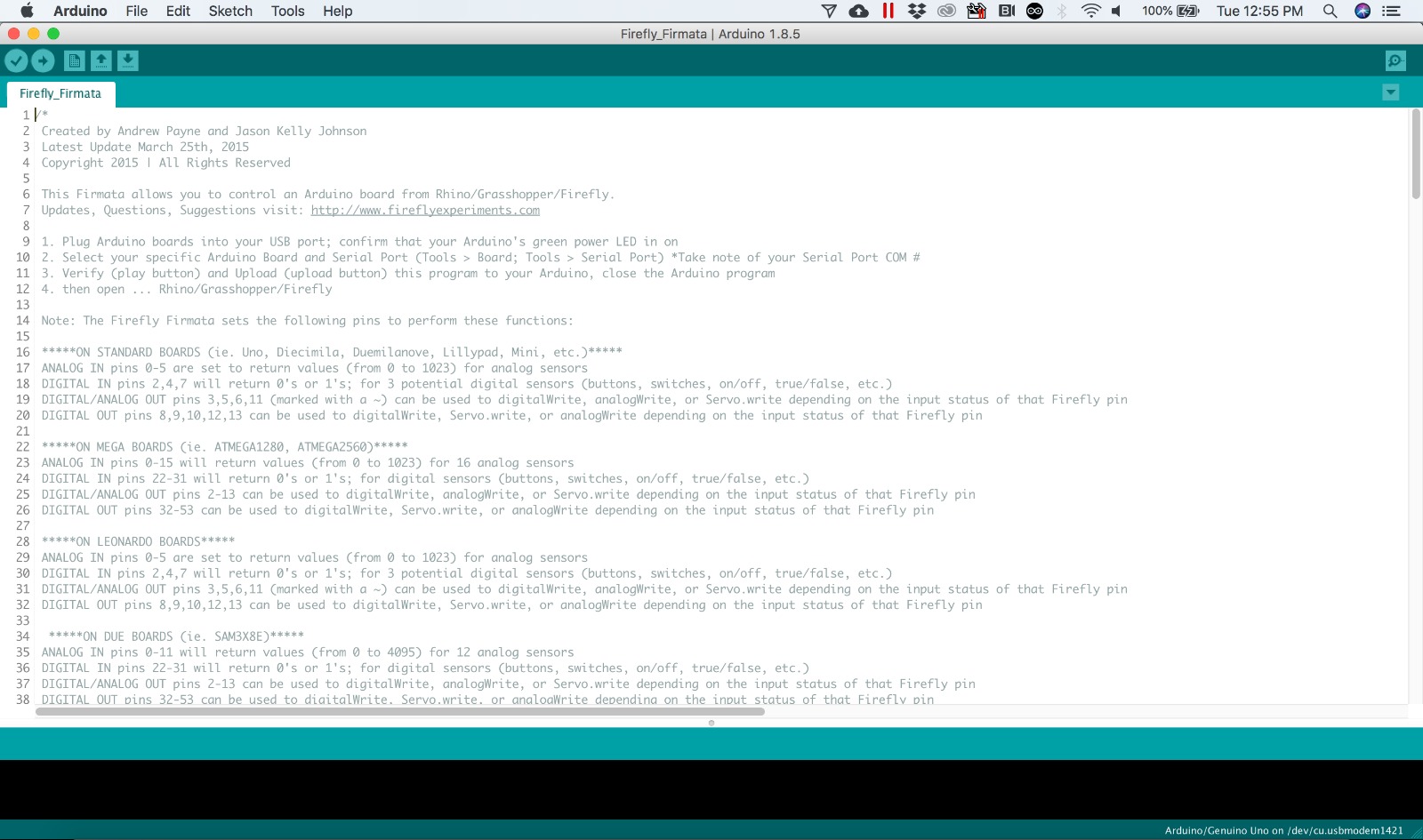Screen dimensions: 1423x840
Task: Open the Sketch menu
Action: click(x=230, y=11)
